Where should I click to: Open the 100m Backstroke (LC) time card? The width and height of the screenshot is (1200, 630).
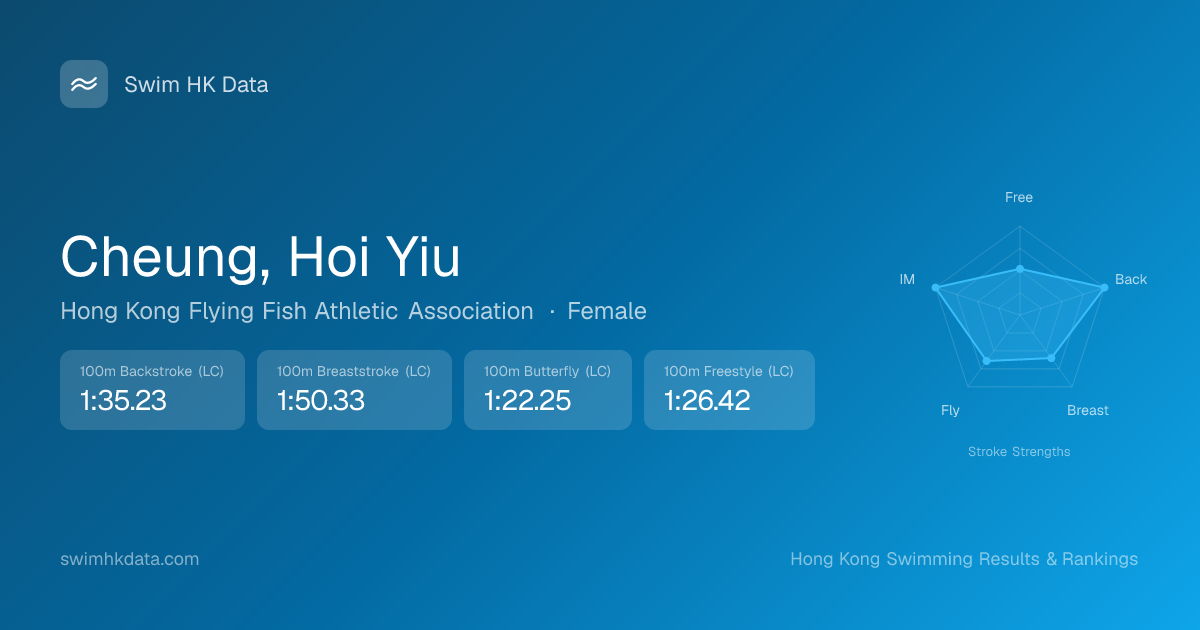click(x=152, y=390)
